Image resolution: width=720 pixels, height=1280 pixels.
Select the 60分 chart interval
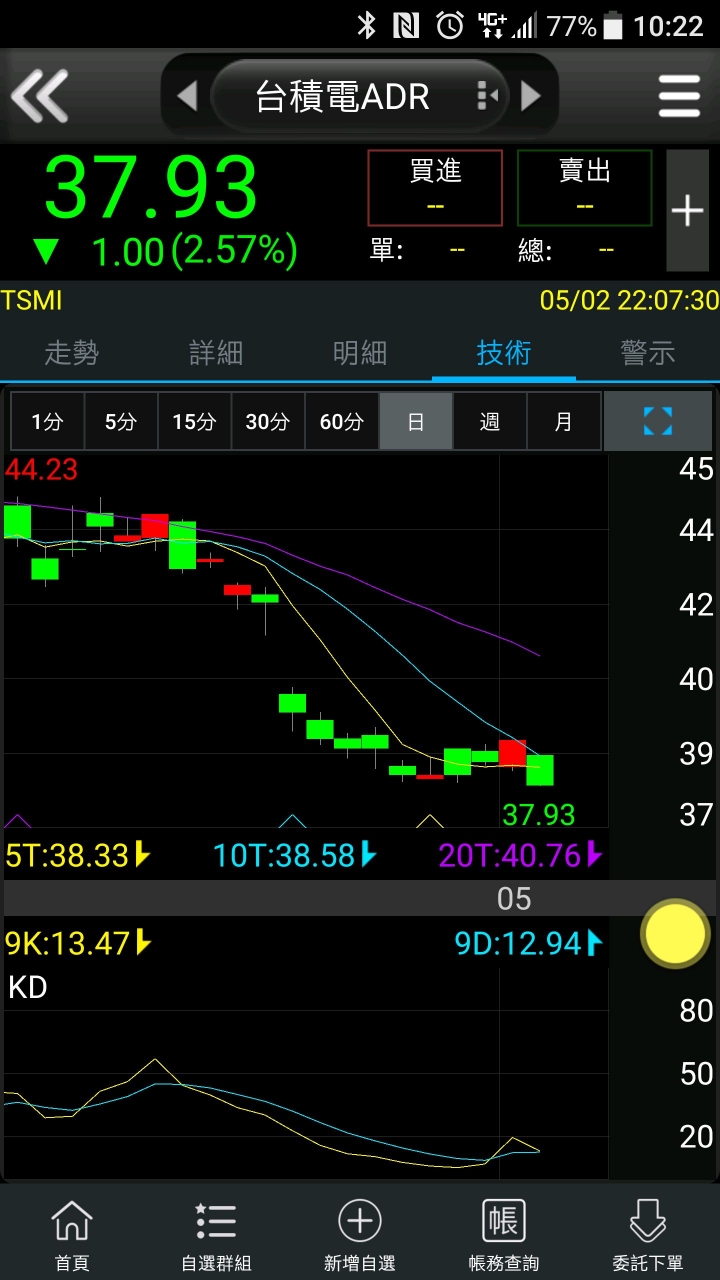tap(342, 421)
